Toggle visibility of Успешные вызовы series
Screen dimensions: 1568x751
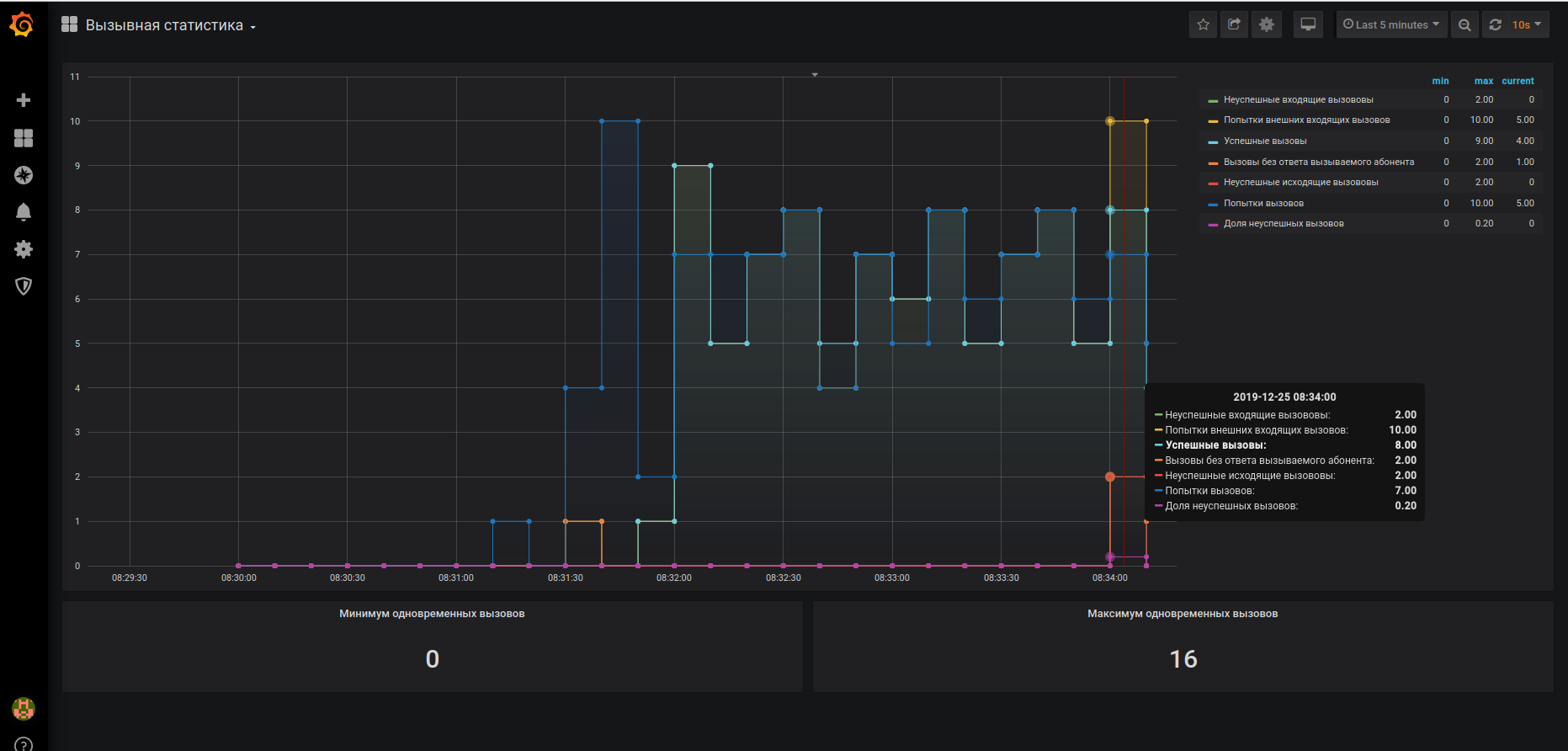tap(1265, 141)
